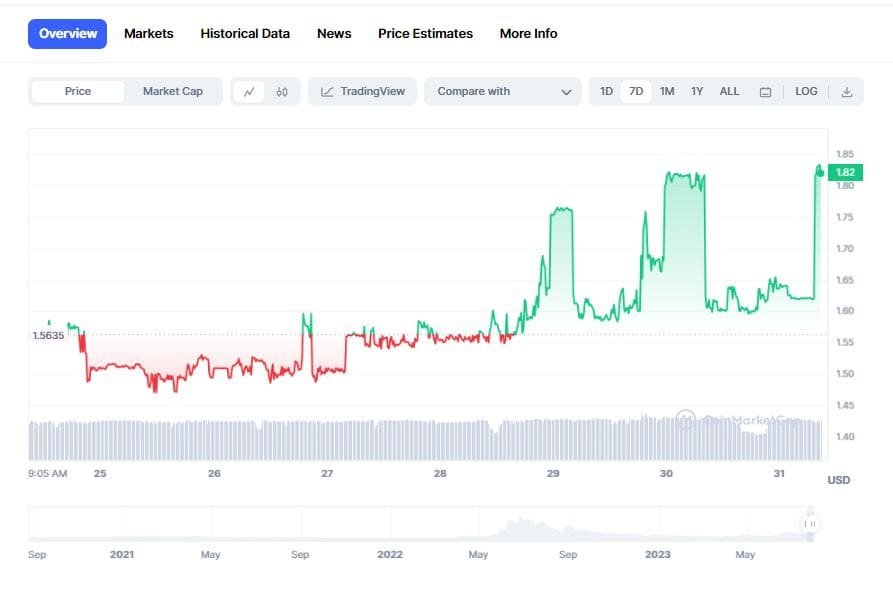
Task: Open the USD currency selector
Action: tap(838, 480)
